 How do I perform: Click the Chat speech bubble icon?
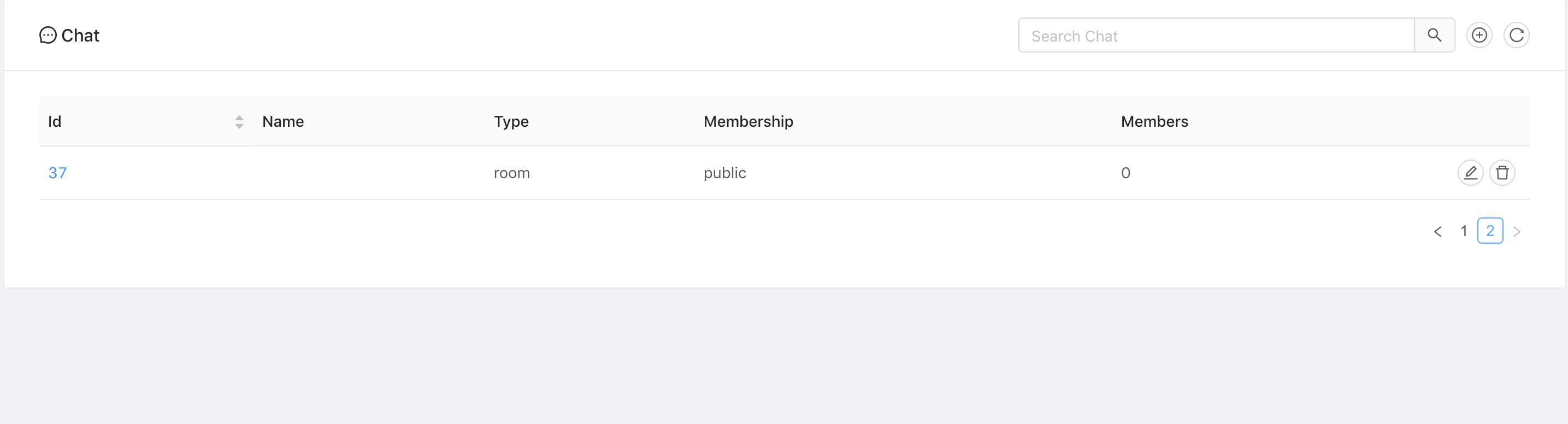pos(48,34)
